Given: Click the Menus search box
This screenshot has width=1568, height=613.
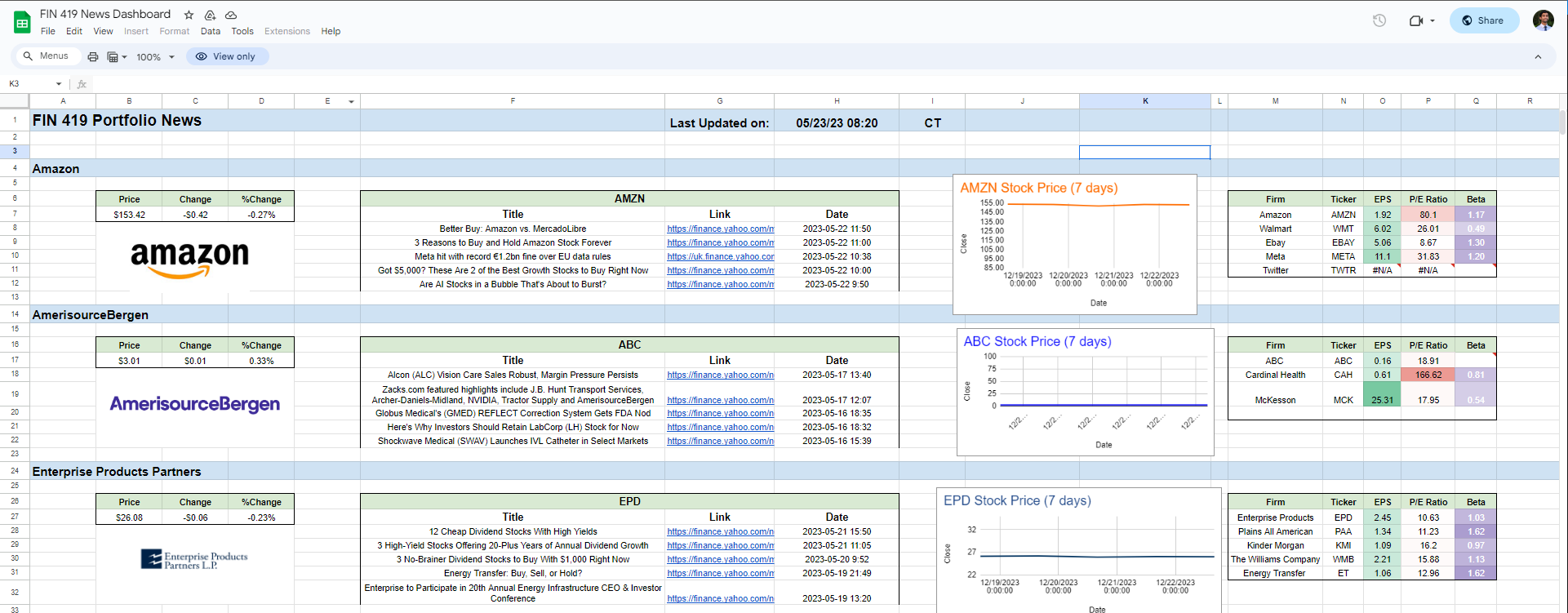Looking at the screenshot, I should coord(47,56).
